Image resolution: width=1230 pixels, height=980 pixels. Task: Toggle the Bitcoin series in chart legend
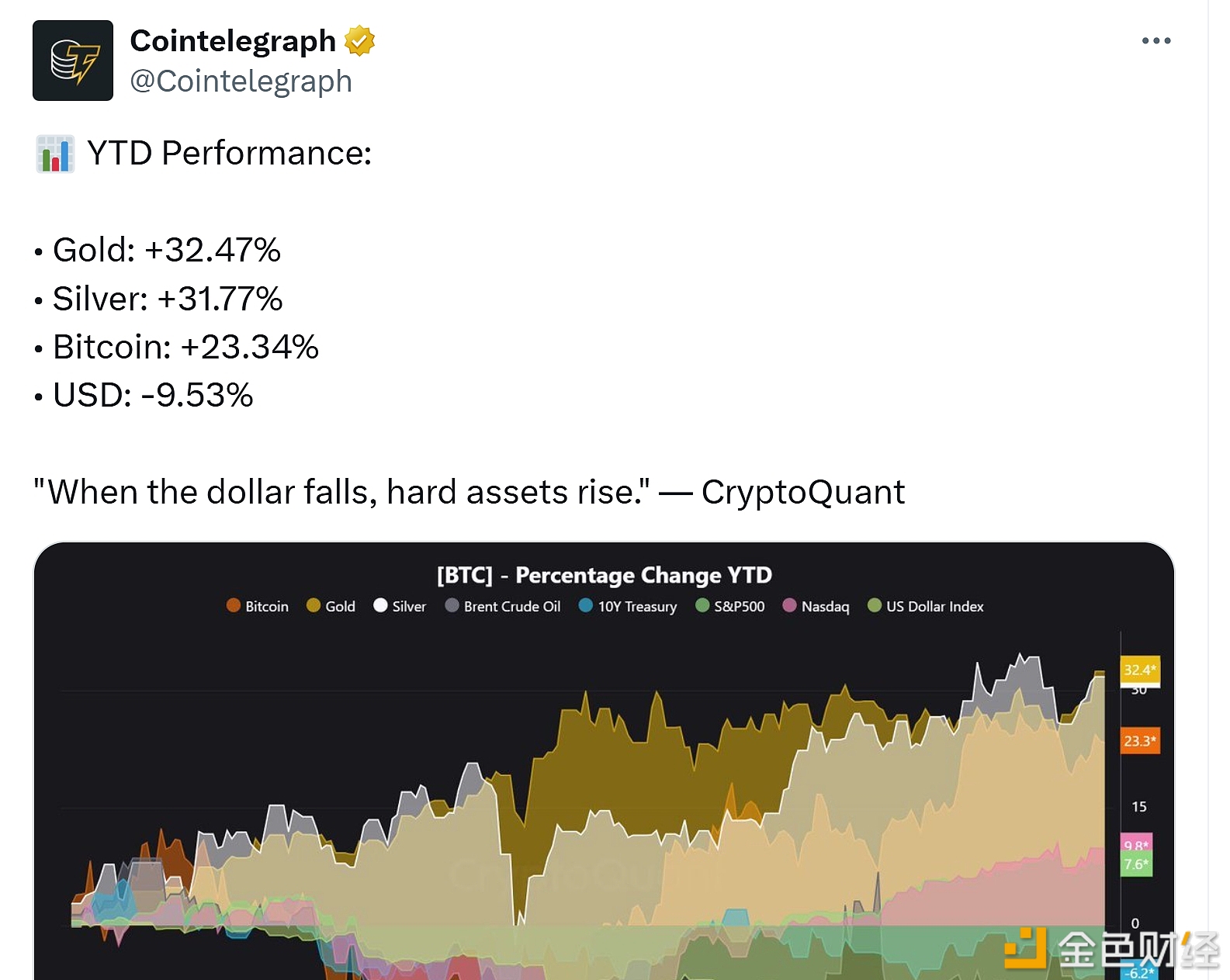(257, 606)
